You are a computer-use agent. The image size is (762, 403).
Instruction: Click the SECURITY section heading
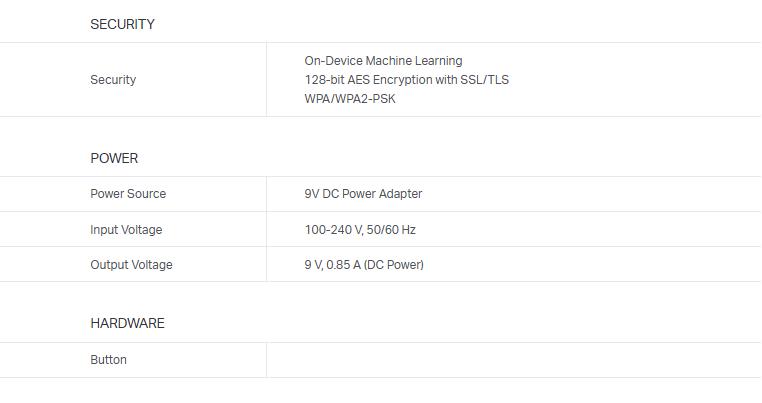[x=122, y=24]
